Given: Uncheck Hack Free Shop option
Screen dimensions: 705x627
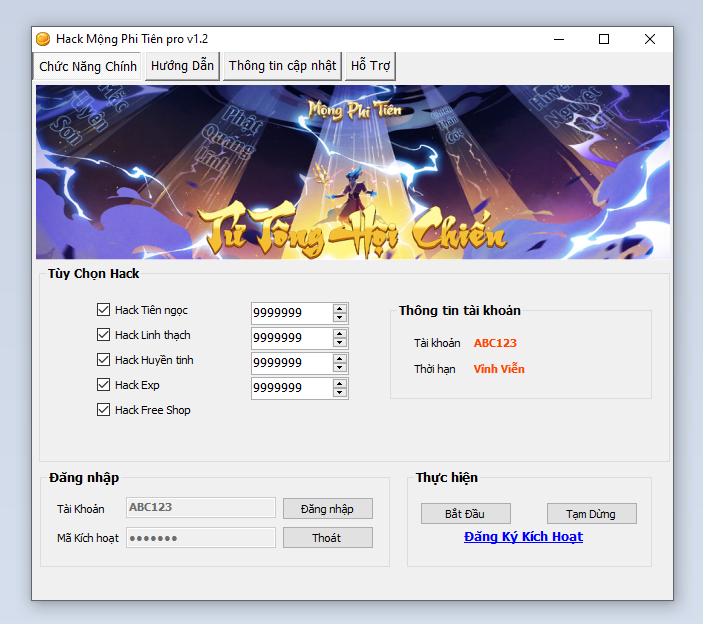Looking at the screenshot, I should [x=104, y=410].
